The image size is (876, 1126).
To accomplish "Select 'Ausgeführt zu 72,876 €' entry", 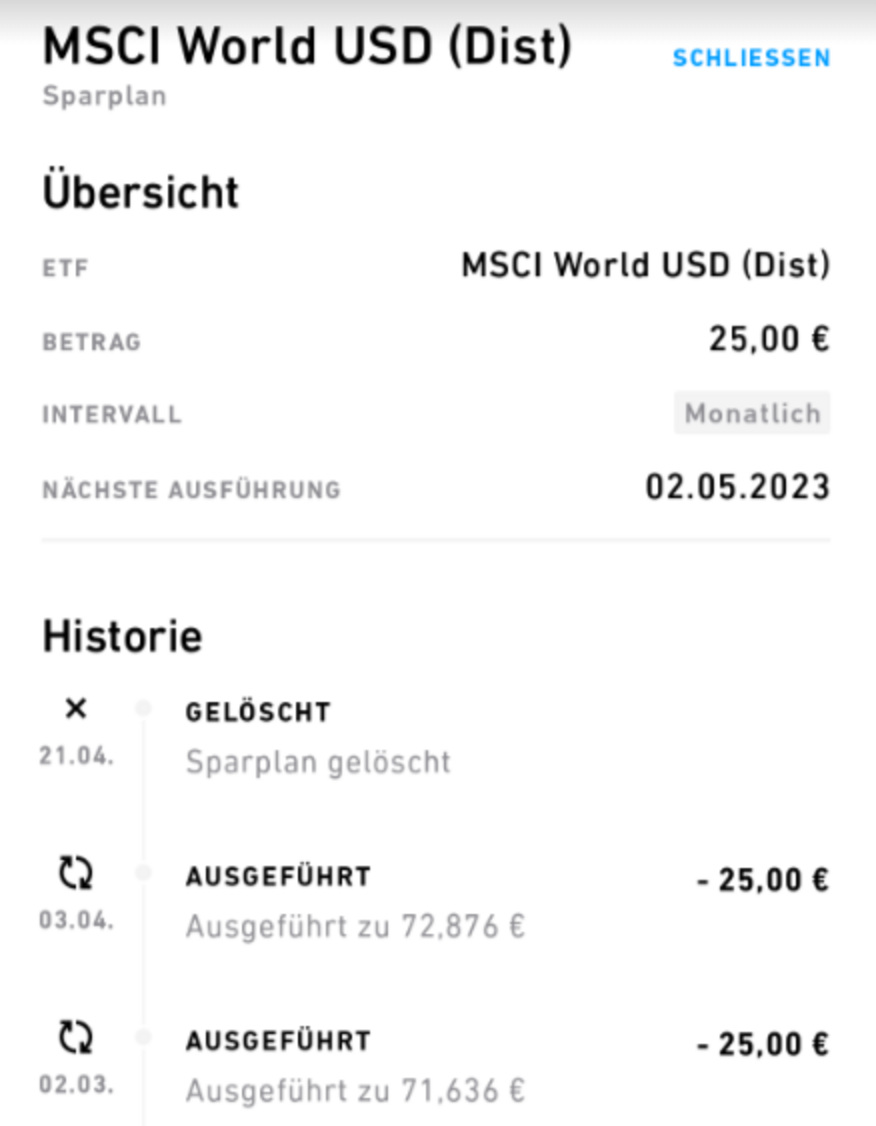I will (355, 927).
